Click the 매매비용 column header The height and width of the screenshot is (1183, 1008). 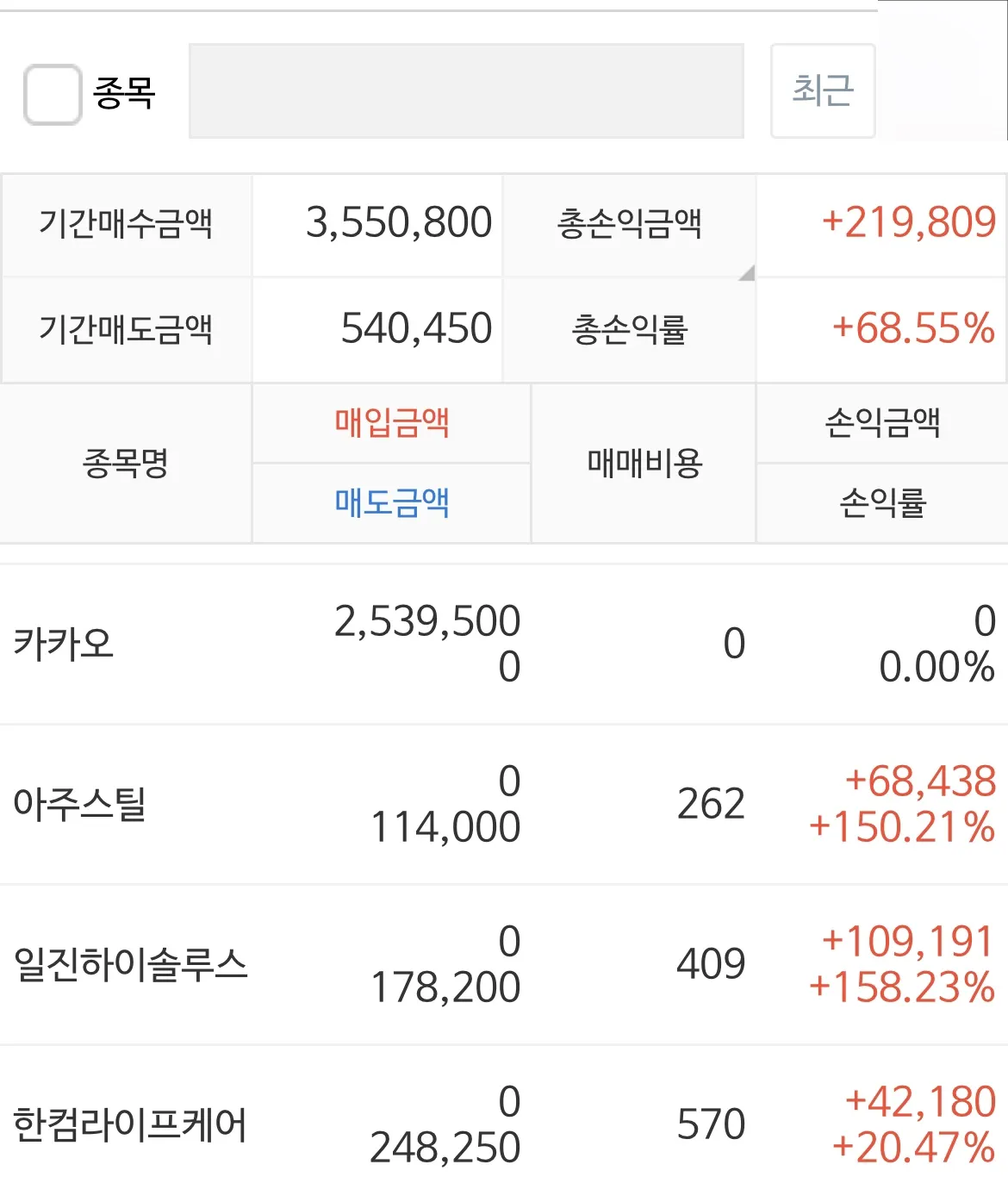point(644,464)
